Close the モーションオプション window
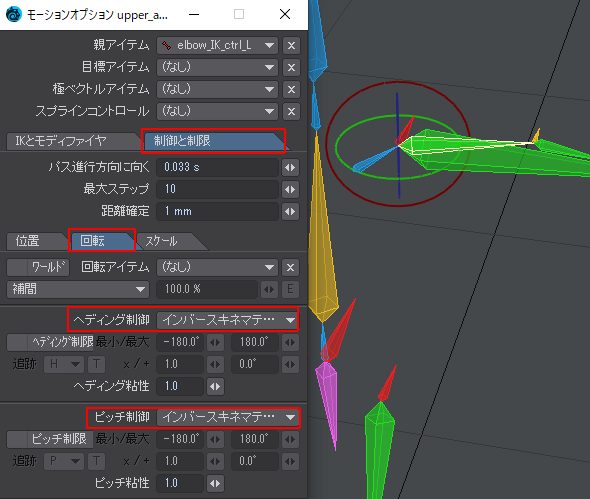 click(x=285, y=15)
